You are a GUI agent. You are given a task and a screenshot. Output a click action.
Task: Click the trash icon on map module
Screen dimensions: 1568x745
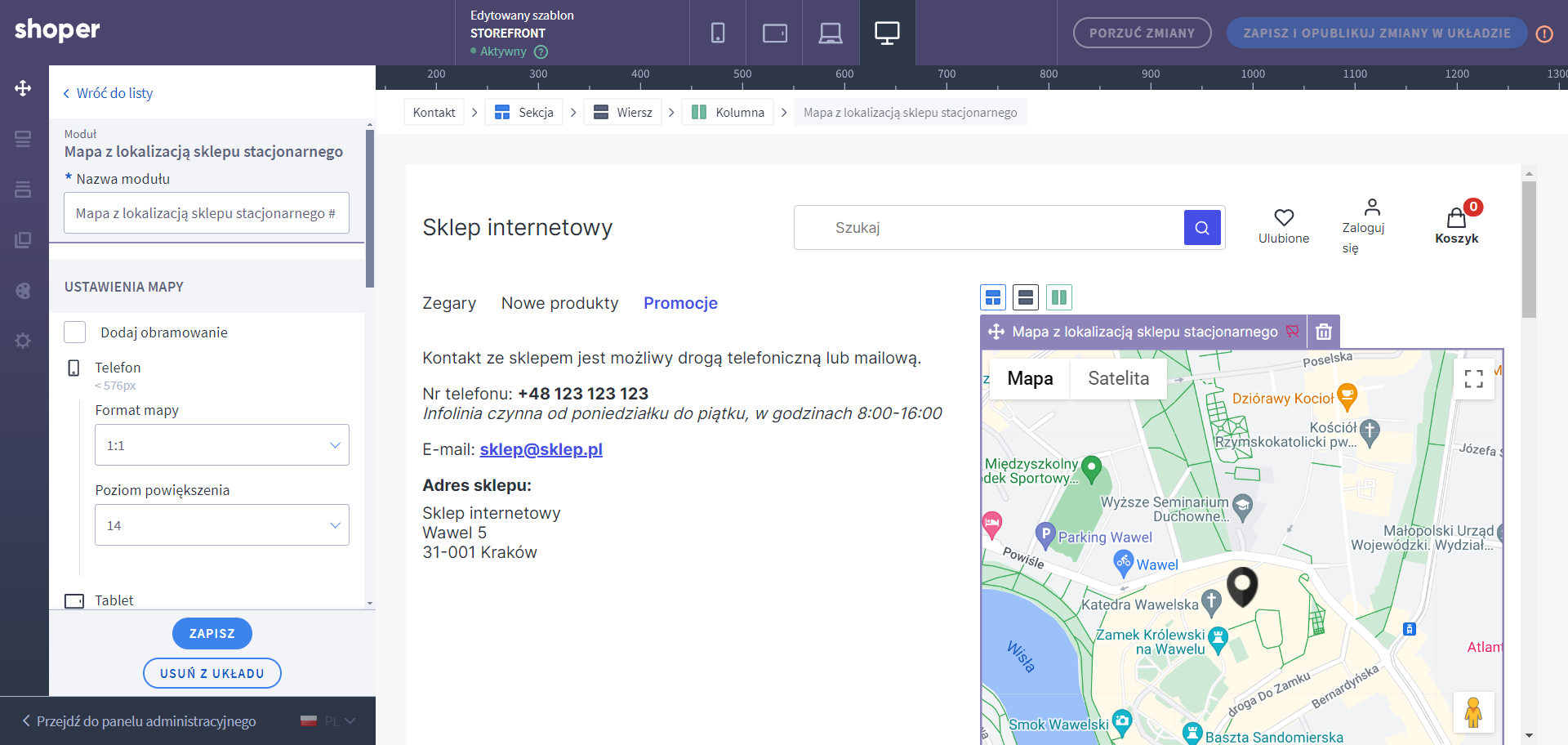pyautogui.click(x=1324, y=332)
